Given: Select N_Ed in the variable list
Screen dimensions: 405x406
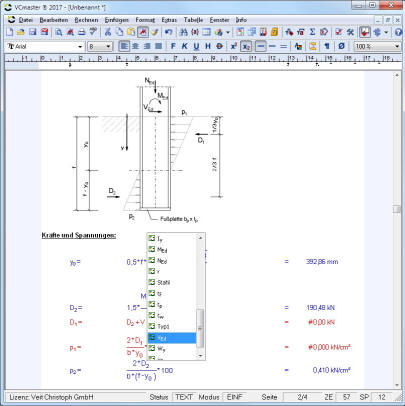Looking at the screenshot, I should [172, 261].
